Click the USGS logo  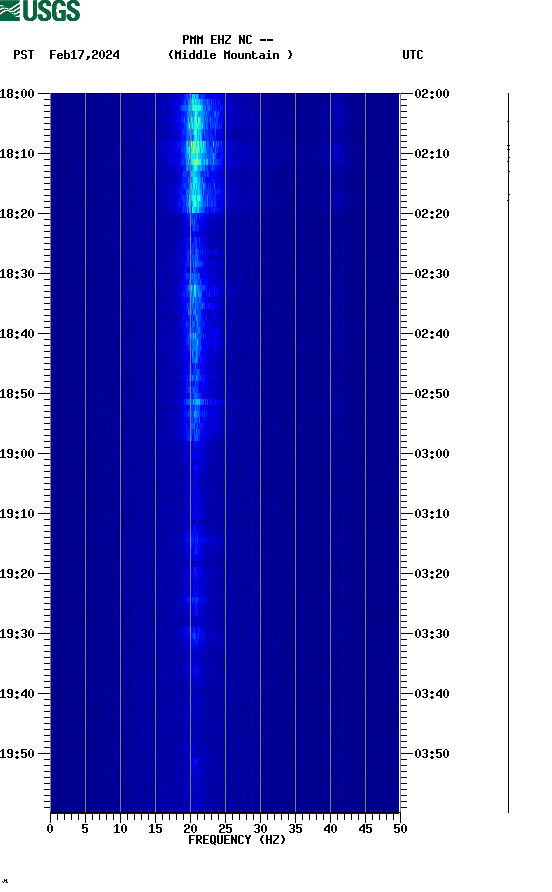tap(40, 10)
